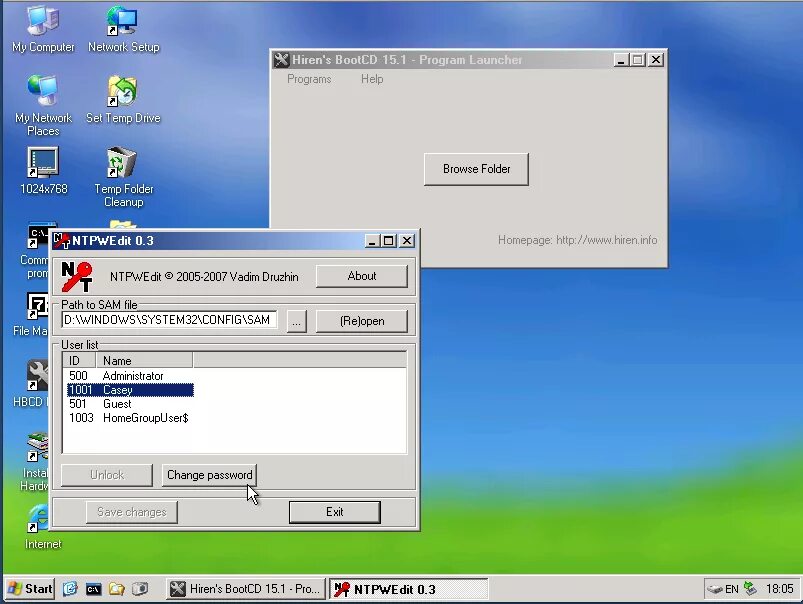Open Command prompt desktop shortcut

tap(37, 251)
